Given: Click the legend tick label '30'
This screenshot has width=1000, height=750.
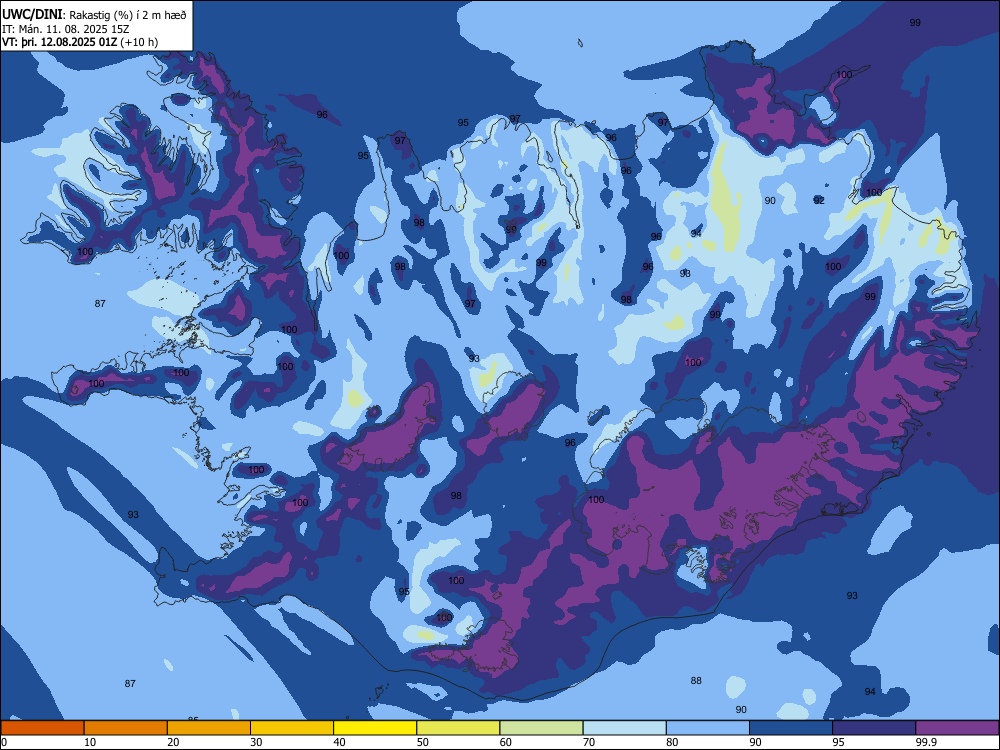Looking at the screenshot, I should [256, 742].
